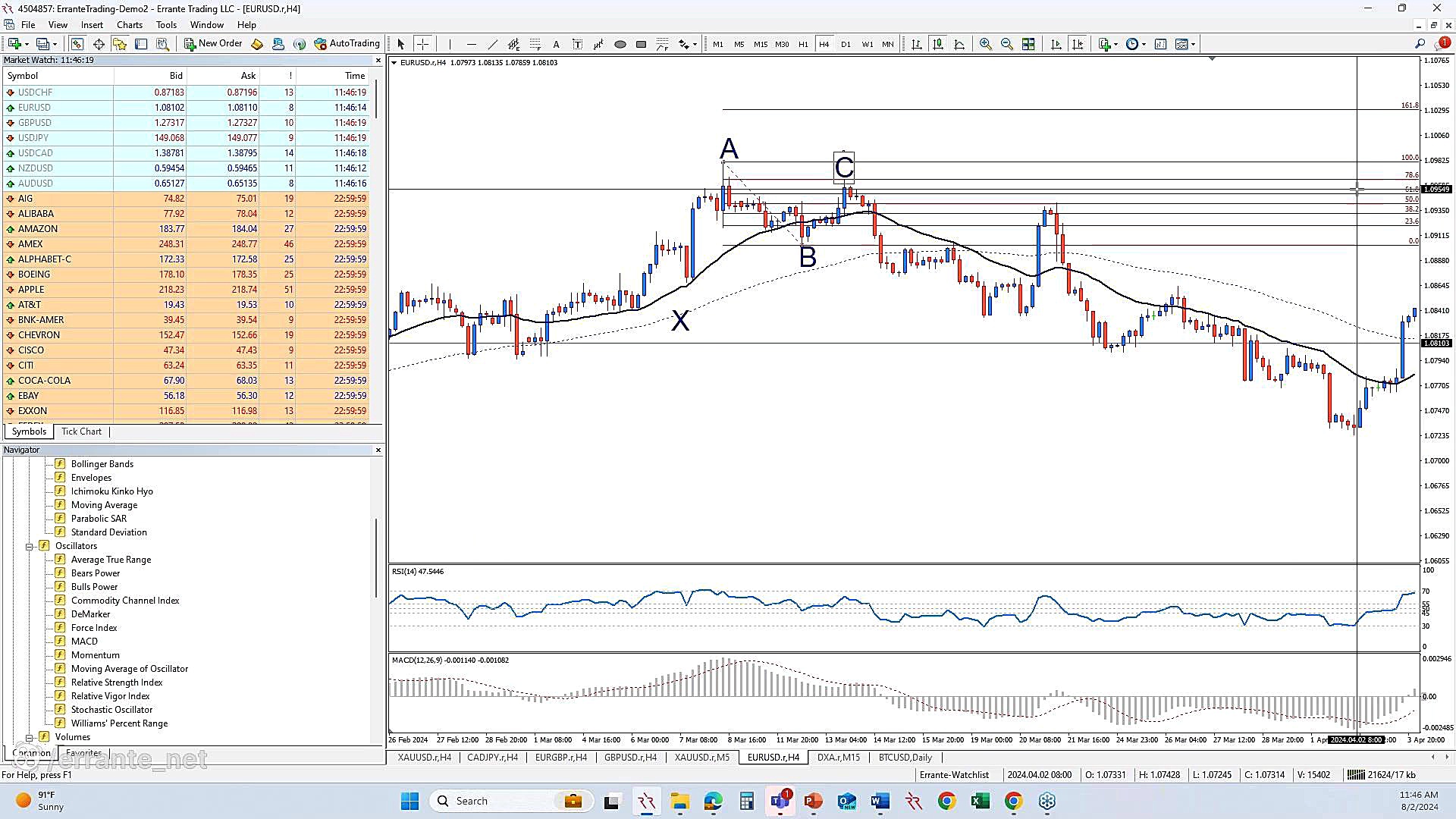Select Bollinger Bands in Navigator
Screen dimensions: 1456x819
click(x=102, y=464)
